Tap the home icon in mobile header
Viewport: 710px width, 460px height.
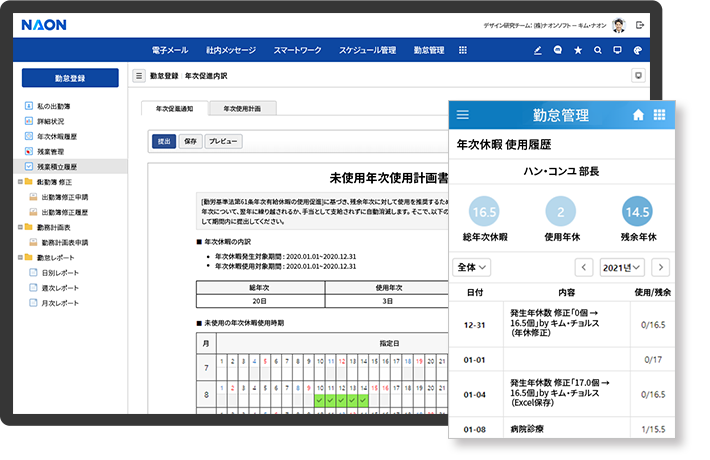coord(638,115)
